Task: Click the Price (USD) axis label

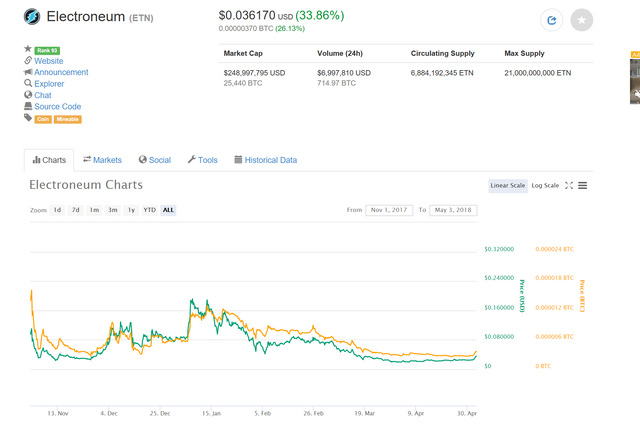Action: (522, 296)
